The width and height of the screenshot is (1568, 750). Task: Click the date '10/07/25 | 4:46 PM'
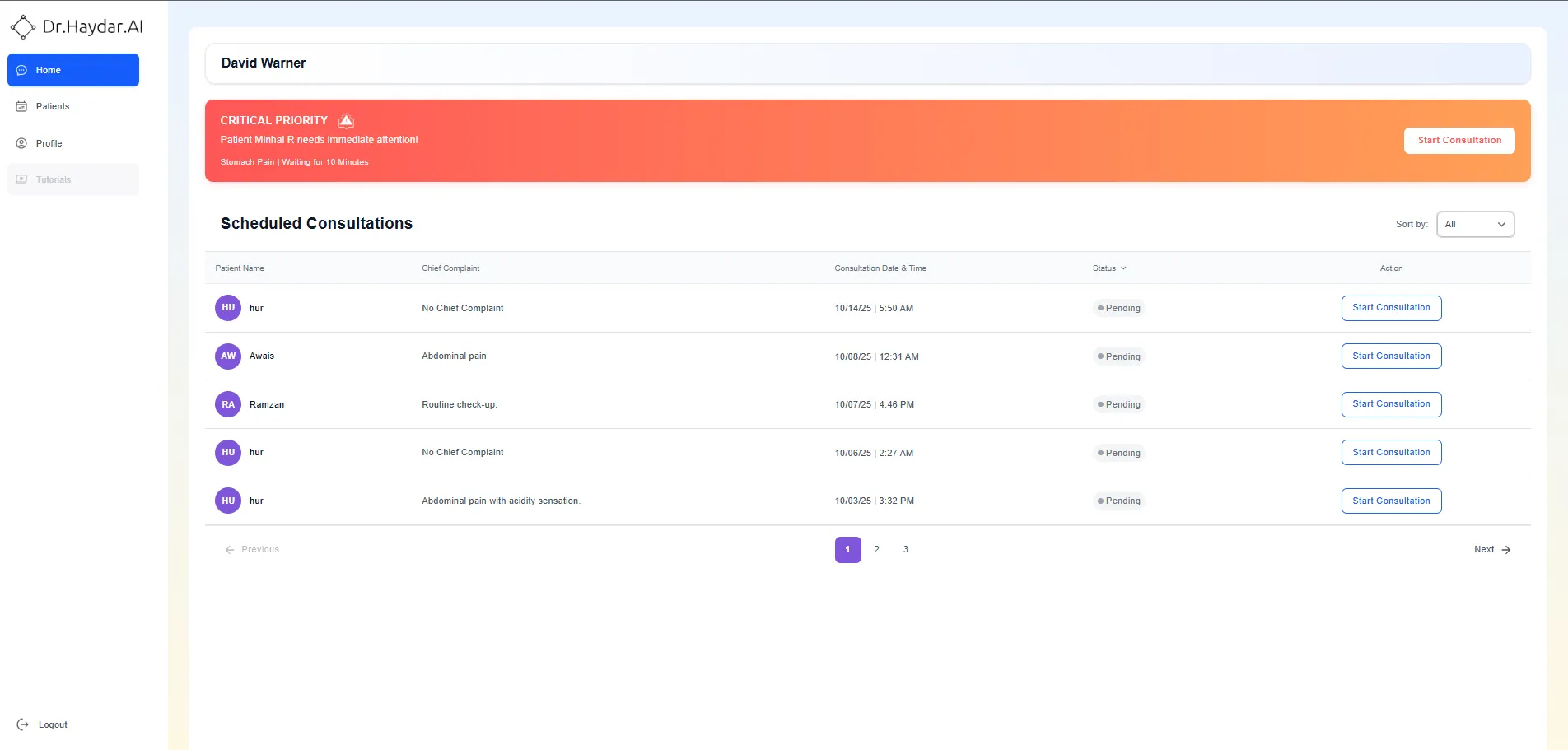click(875, 404)
